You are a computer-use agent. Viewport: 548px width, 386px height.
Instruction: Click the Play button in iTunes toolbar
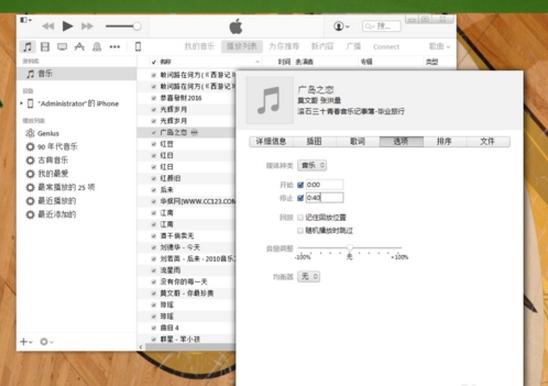67,26
